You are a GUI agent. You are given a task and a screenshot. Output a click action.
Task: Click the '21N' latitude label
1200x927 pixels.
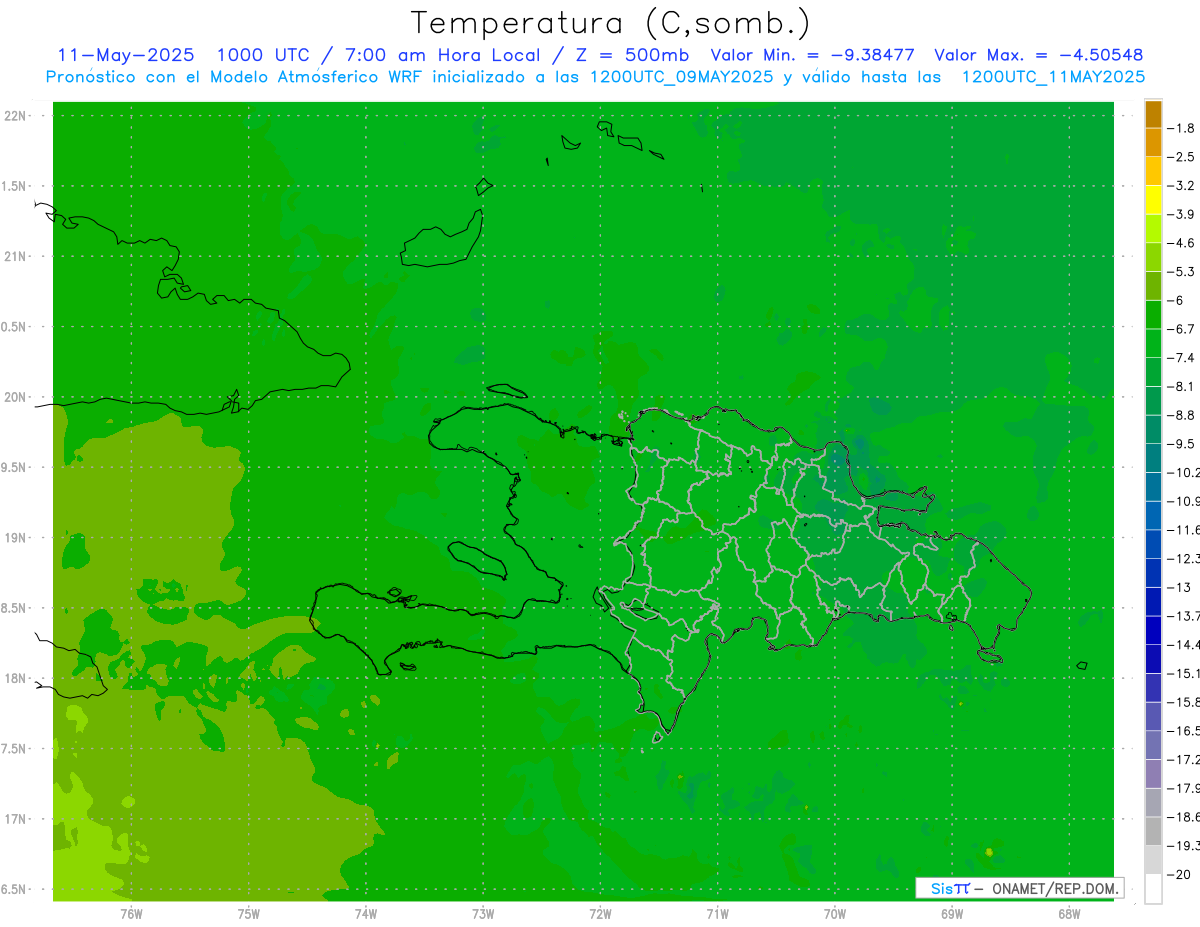(x=17, y=256)
